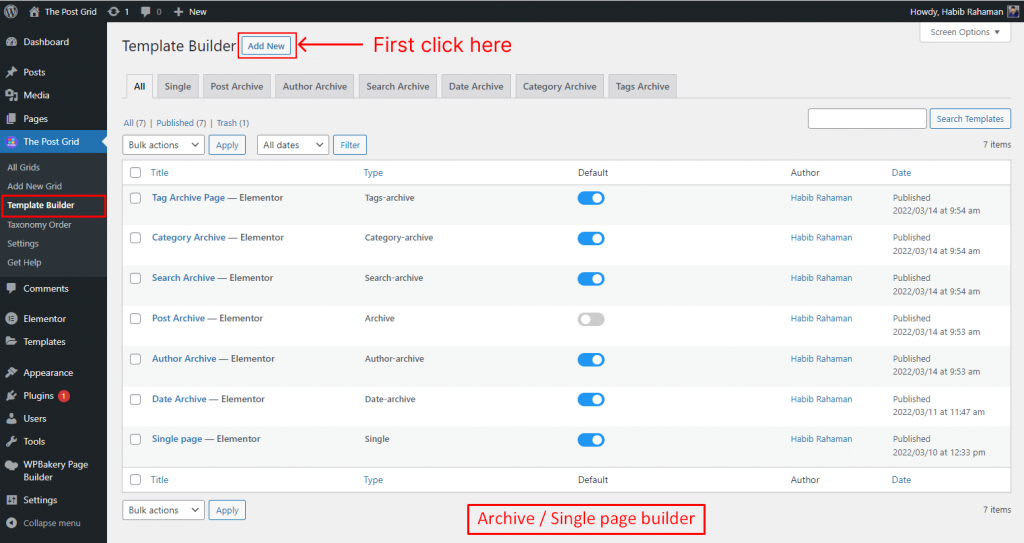Click the Templates folder icon
This screenshot has height=543, width=1024.
(11, 341)
